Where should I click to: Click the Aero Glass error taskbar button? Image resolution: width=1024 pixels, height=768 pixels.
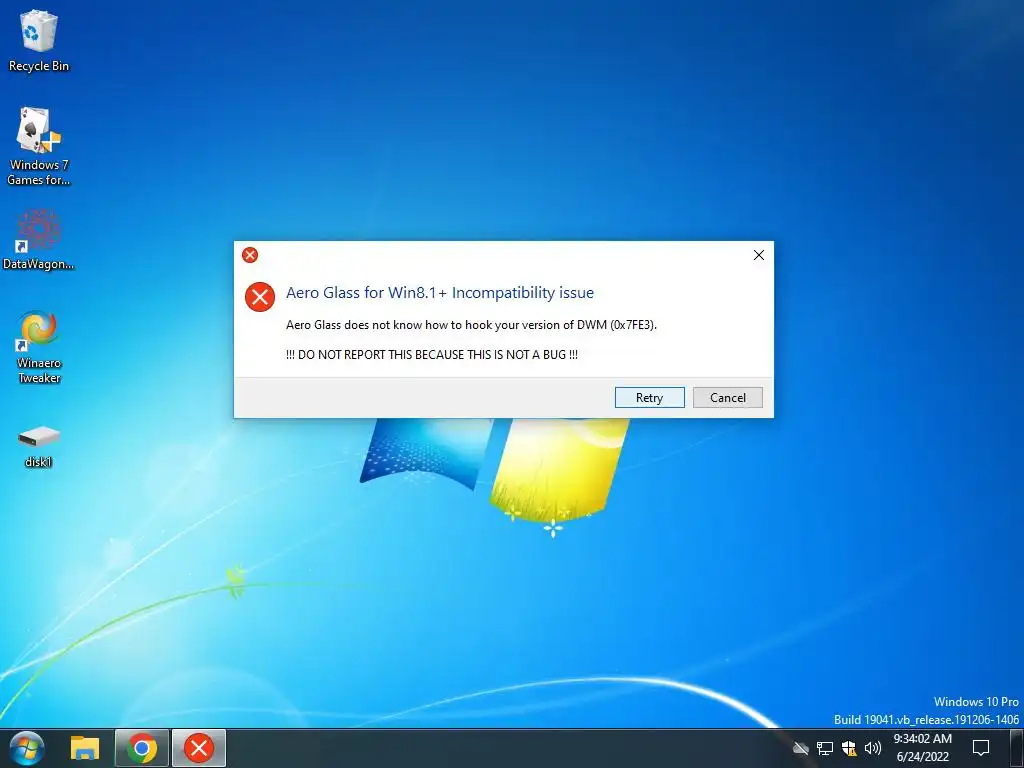pos(199,748)
